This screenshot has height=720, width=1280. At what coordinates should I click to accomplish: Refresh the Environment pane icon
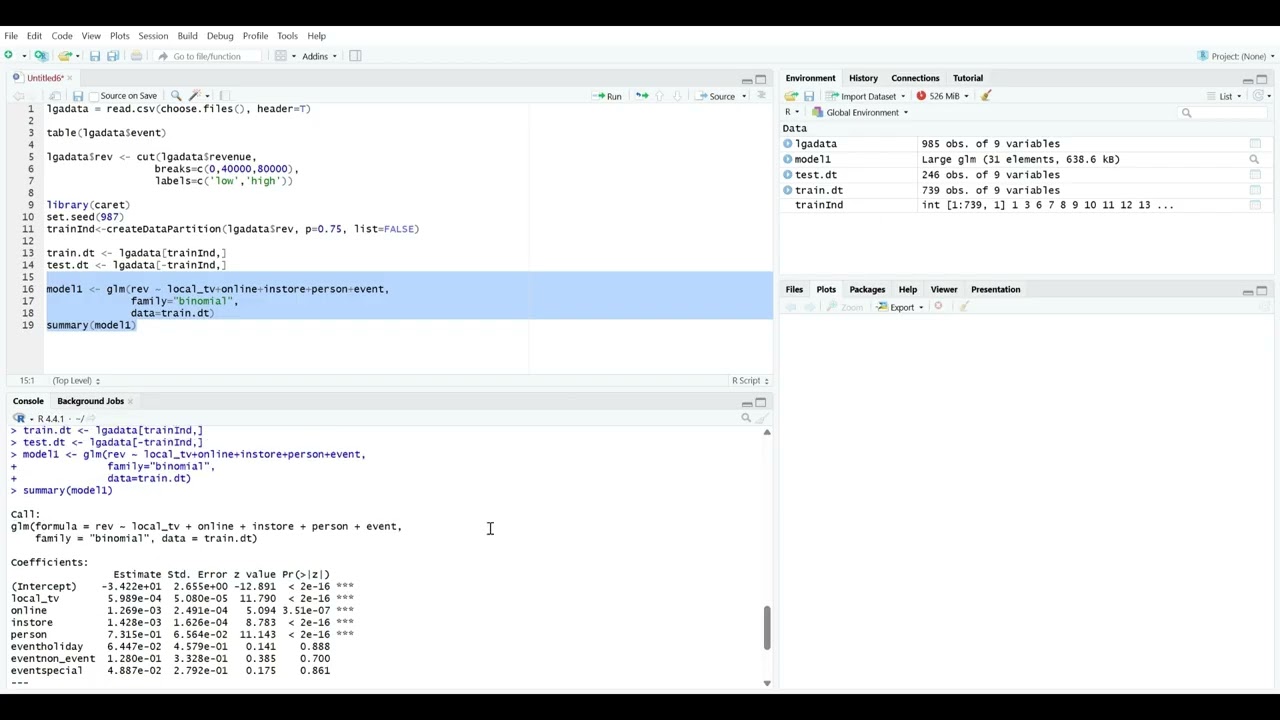(x=1259, y=96)
